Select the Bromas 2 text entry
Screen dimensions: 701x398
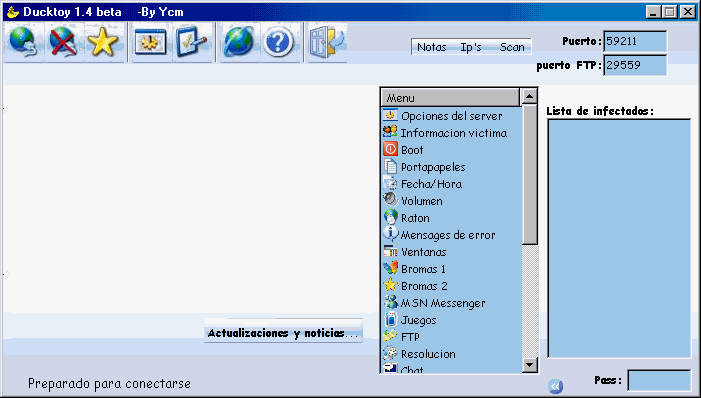point(424,286)
